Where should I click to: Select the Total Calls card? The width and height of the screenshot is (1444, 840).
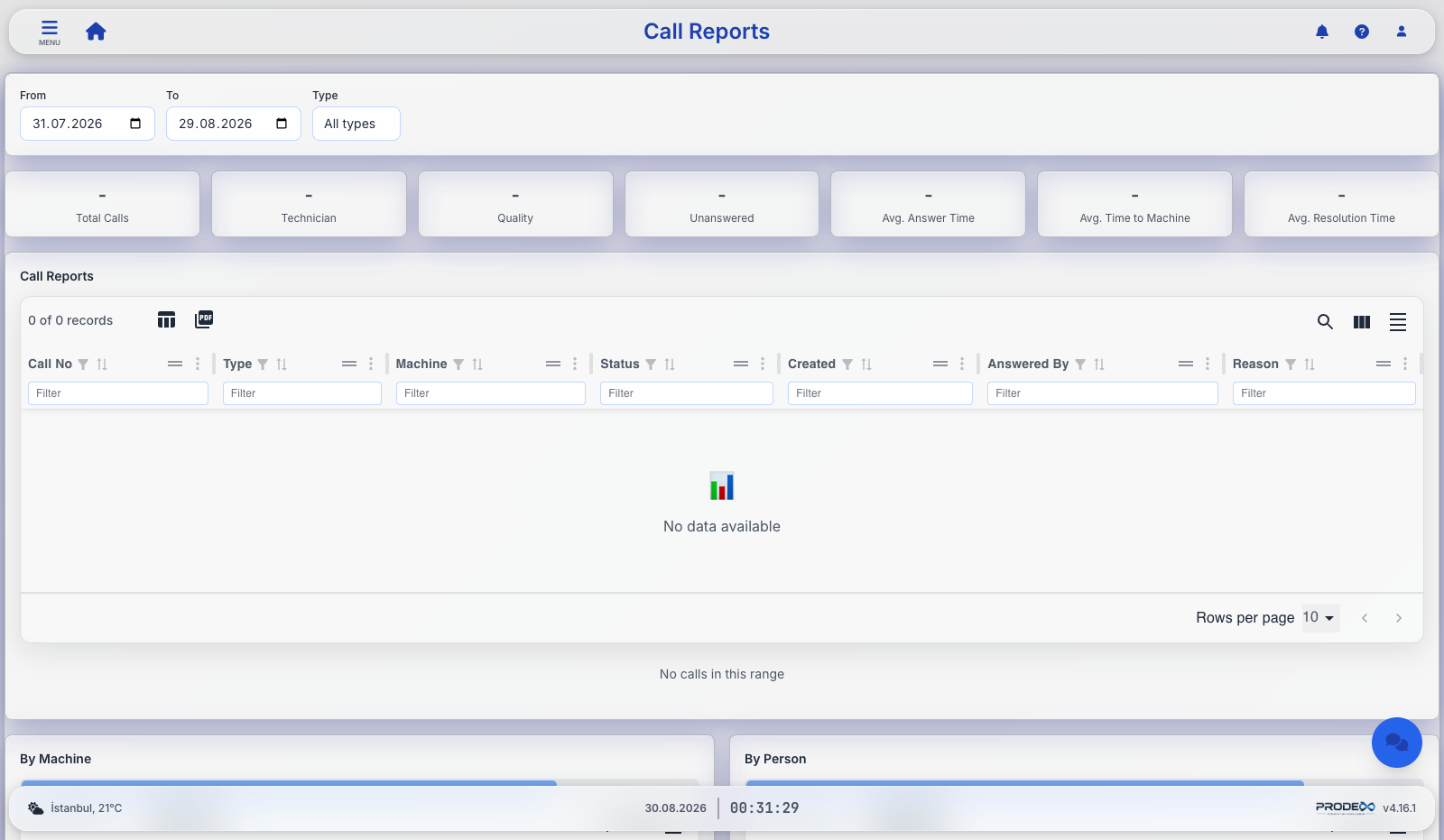(103, 205)
